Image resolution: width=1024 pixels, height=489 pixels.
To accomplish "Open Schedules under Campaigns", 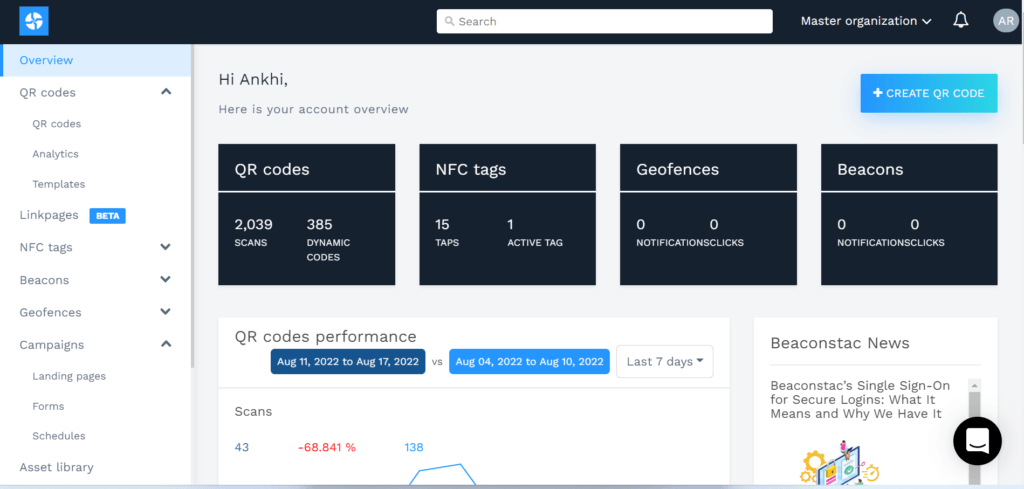I will pos(59,435).
